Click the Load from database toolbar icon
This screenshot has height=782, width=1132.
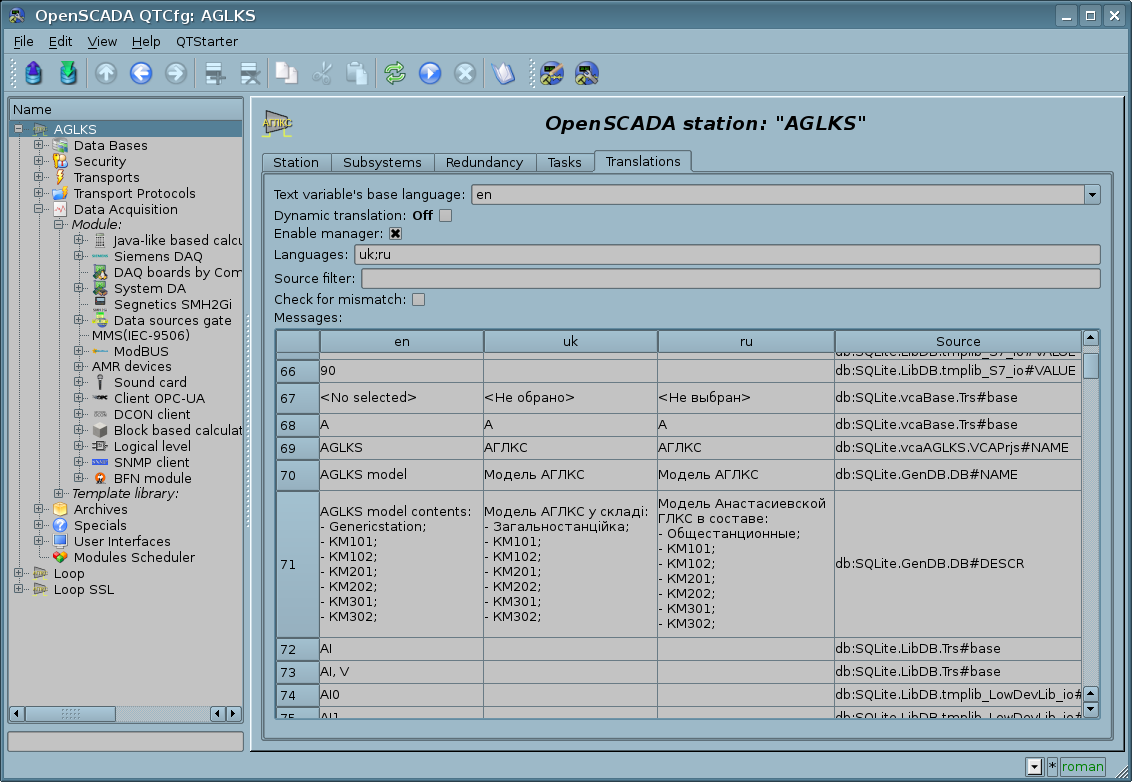[x=33, y=73]
